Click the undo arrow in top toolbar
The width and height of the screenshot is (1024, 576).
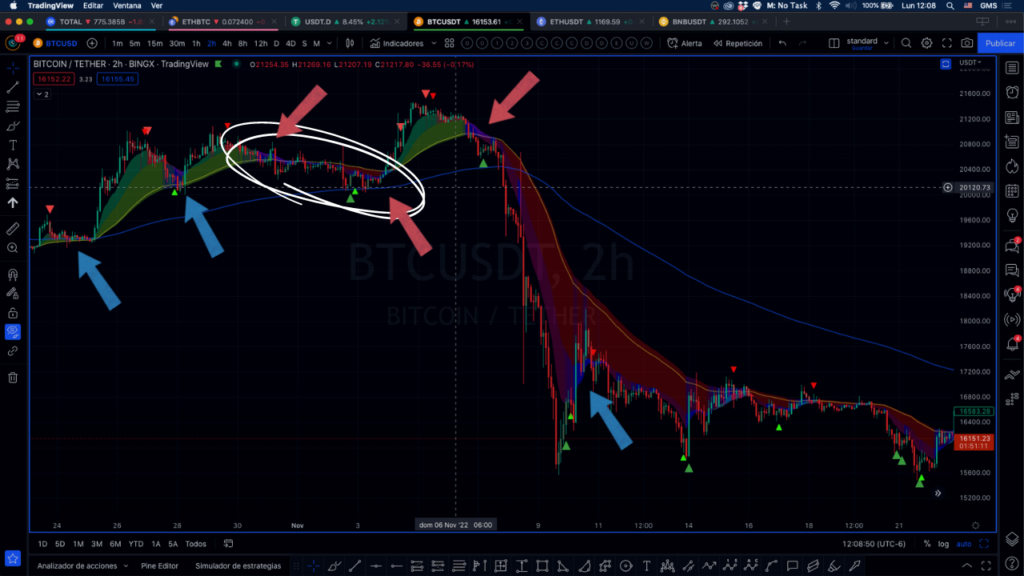tap(782, 43)
